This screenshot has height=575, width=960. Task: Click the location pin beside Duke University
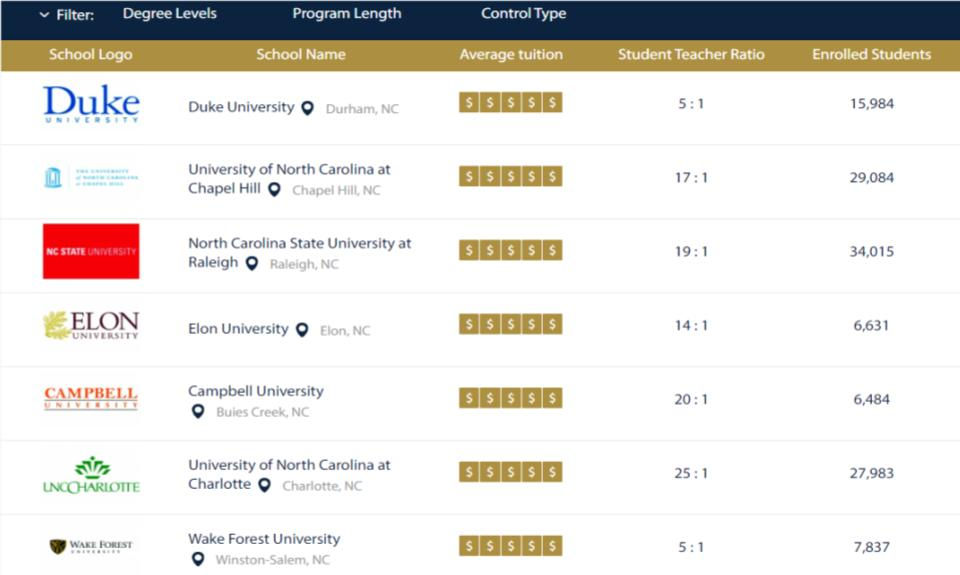[308, 108]
